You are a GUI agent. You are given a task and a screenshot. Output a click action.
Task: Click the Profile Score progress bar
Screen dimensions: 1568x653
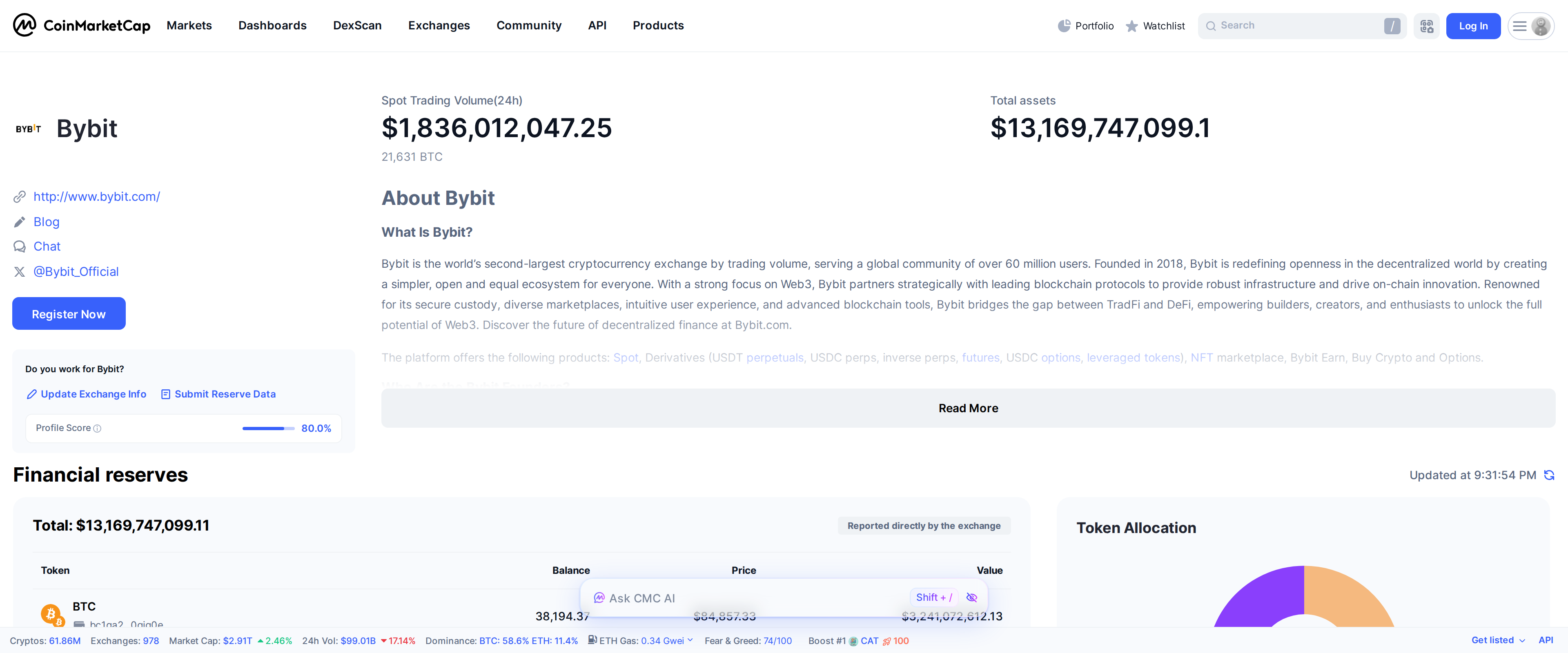point(268,429)
